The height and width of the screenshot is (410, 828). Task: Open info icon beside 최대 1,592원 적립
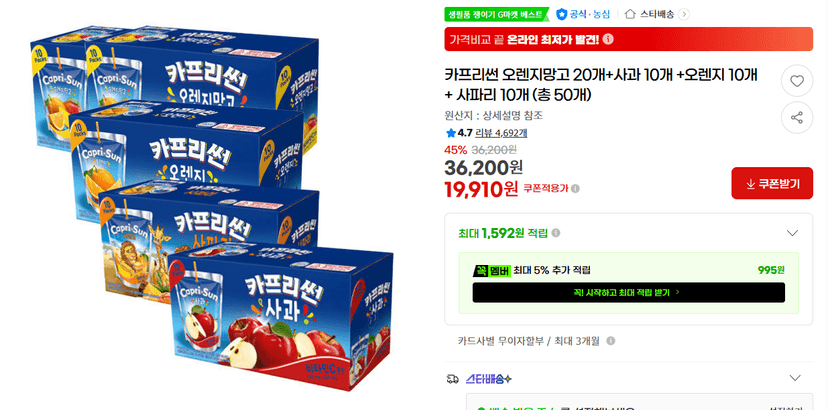556,233
